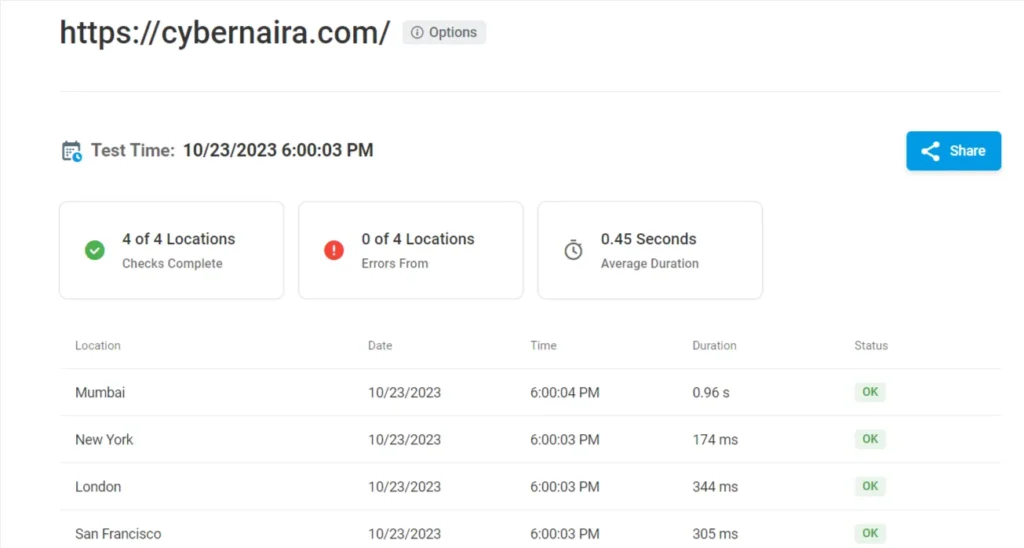Click the Average Duration label

point(650,263)
